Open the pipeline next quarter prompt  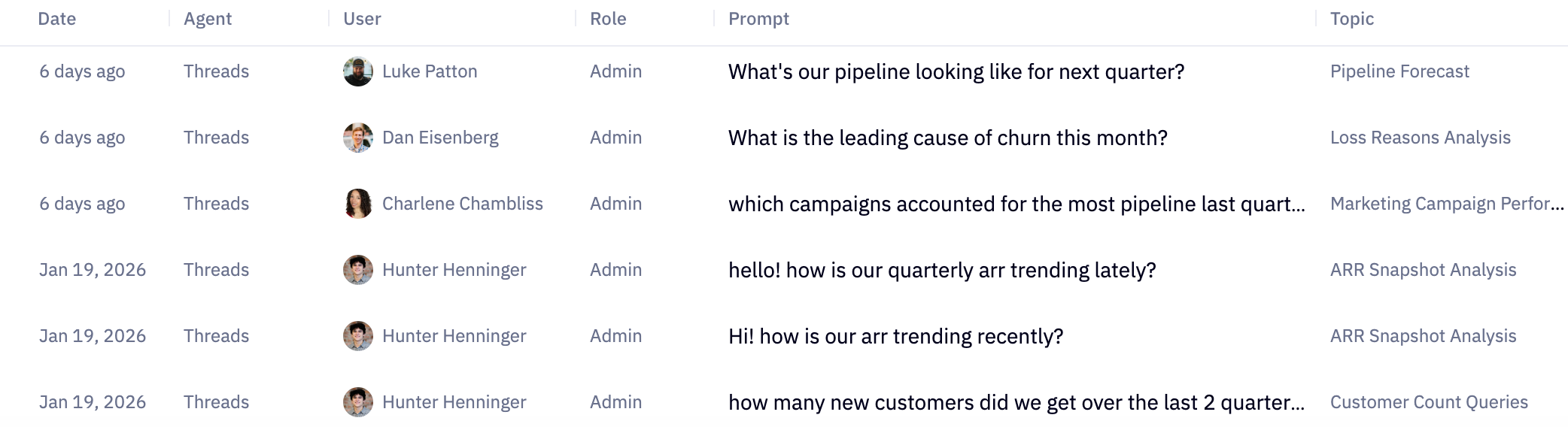point(956,71)
